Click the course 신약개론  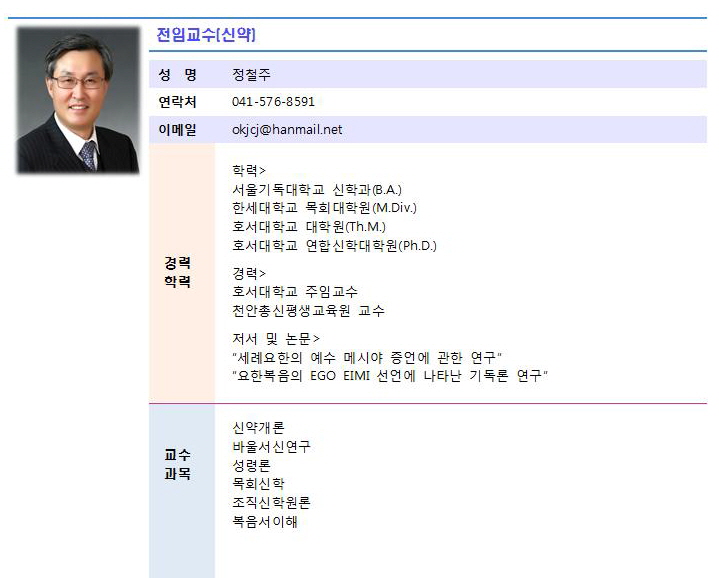coord(258,428)
